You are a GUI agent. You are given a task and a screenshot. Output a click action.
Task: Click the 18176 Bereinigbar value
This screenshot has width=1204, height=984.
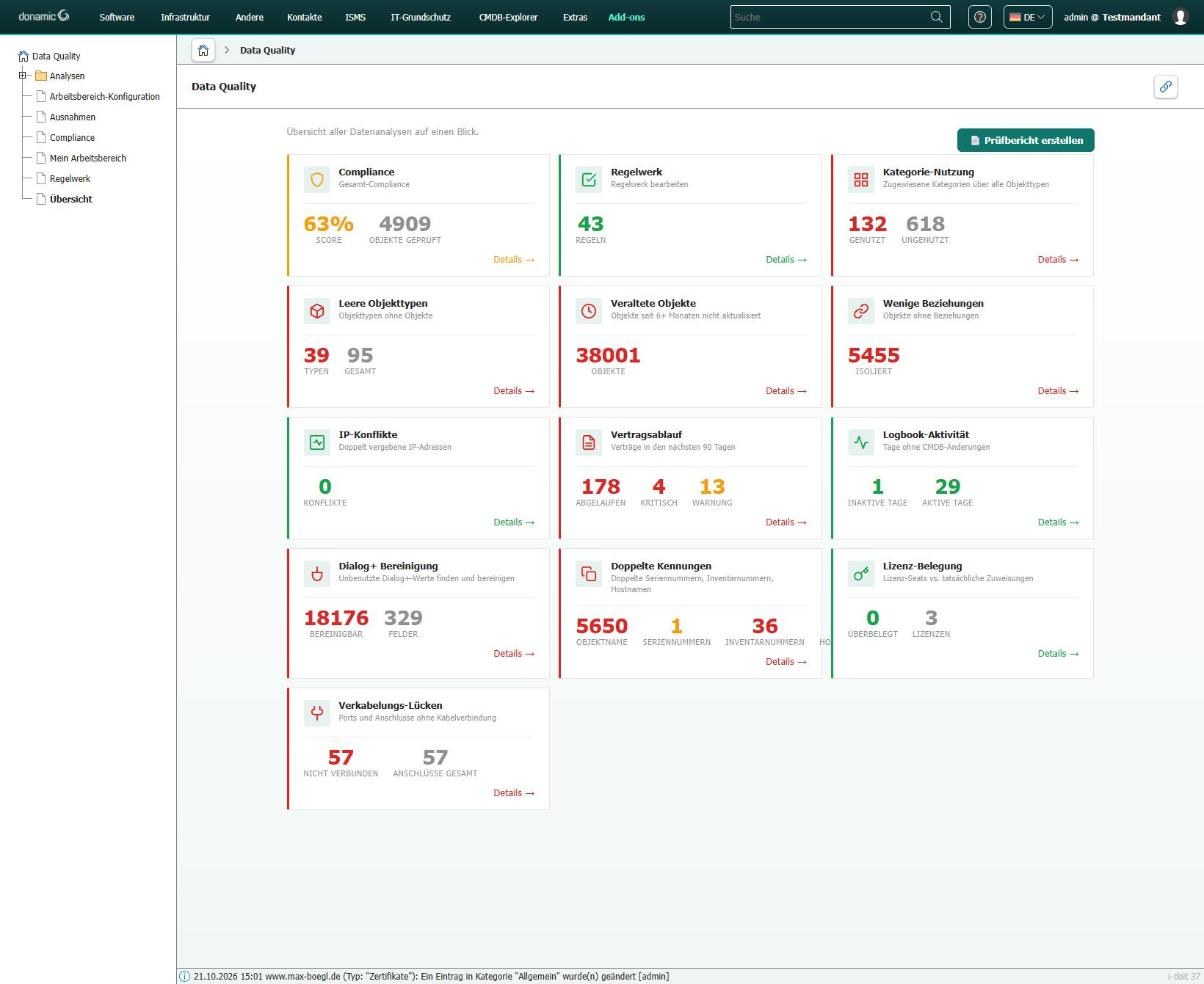(x=336, y=618)
